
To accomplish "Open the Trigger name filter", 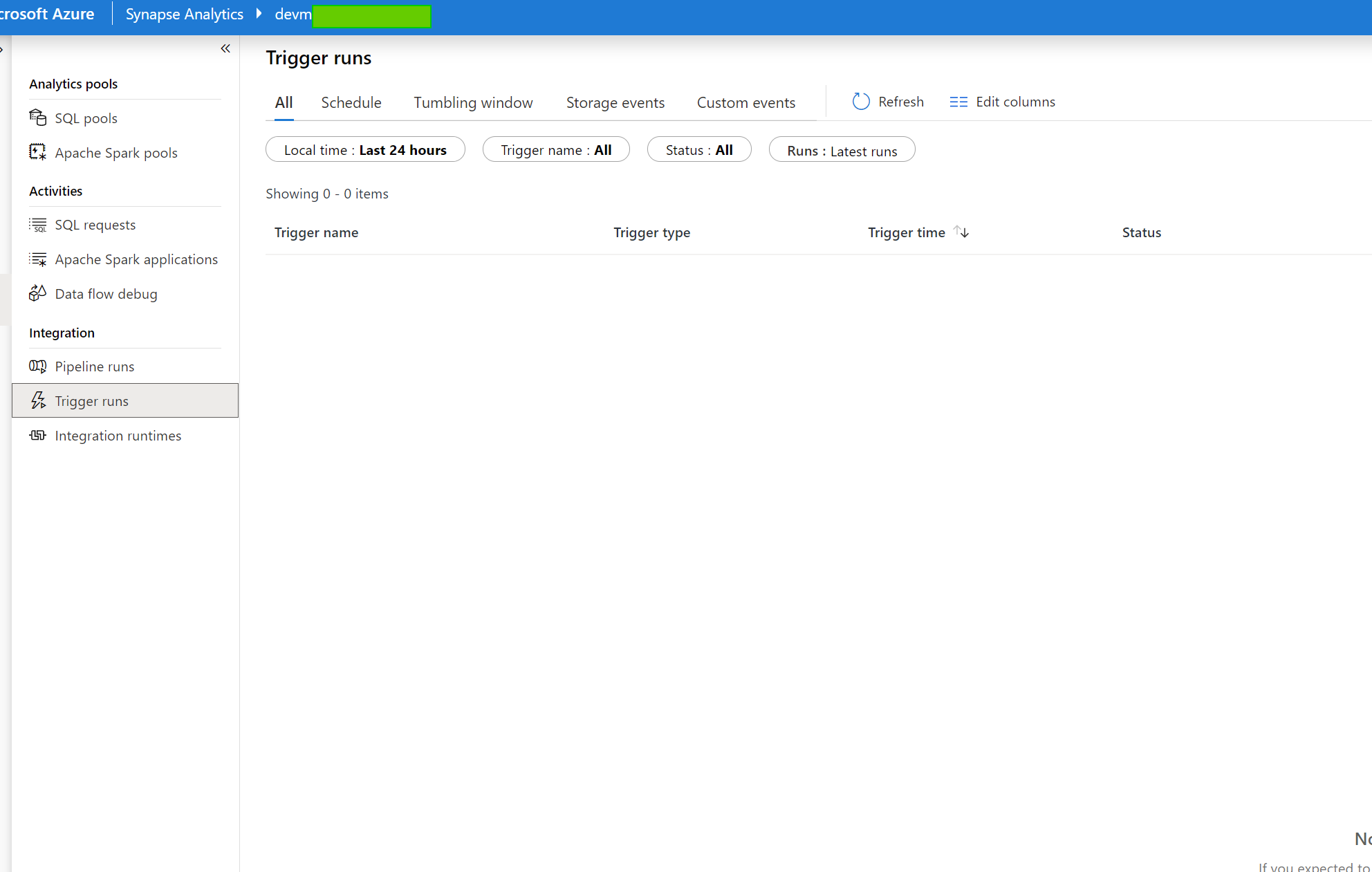I will tap(556, 149).
